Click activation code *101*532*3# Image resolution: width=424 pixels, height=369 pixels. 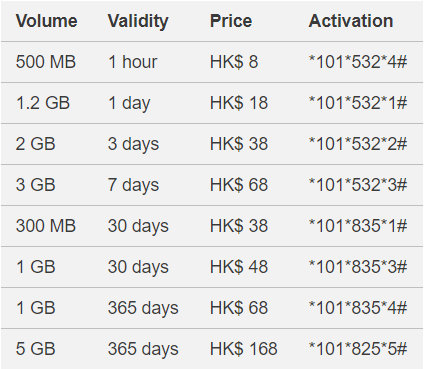358,185
